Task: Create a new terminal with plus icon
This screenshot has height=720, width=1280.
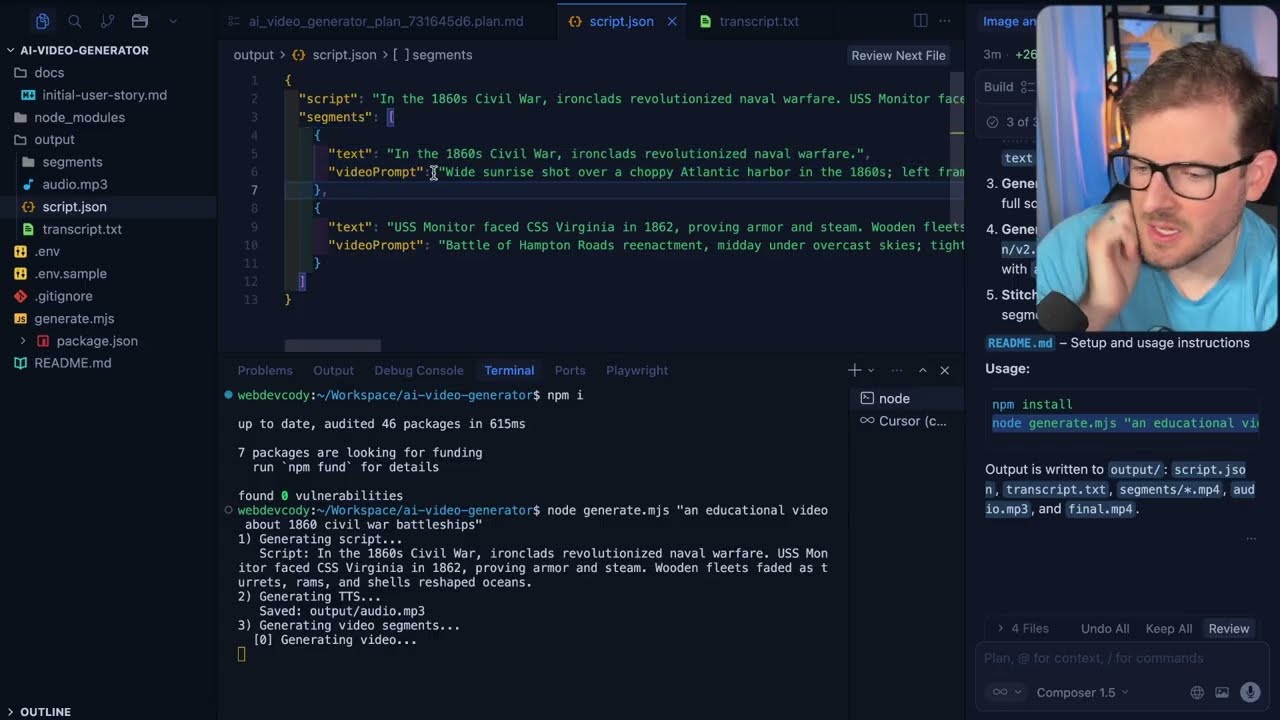Action: [854, 370]
